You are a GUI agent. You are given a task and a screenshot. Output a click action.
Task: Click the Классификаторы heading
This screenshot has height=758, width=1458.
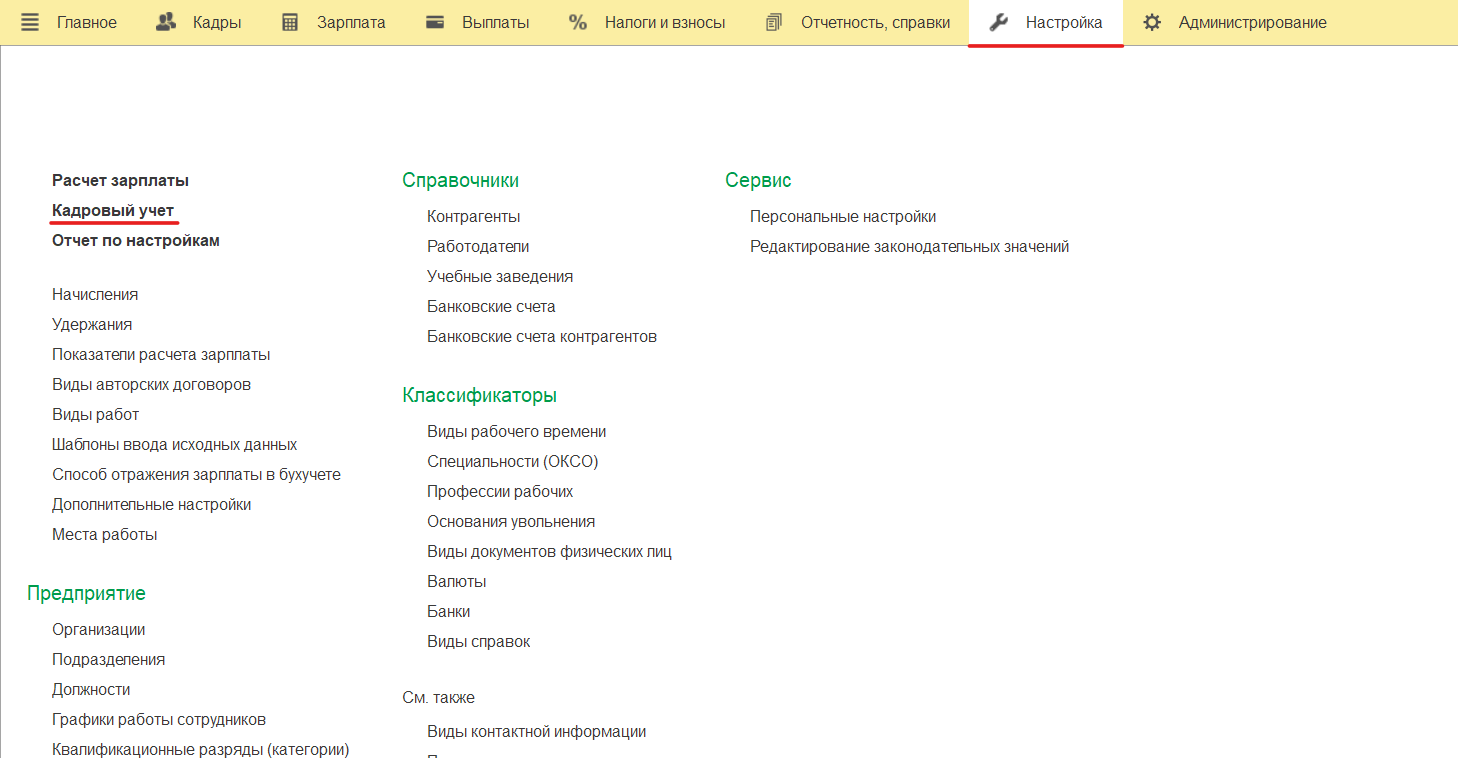[x=480, y=396]
